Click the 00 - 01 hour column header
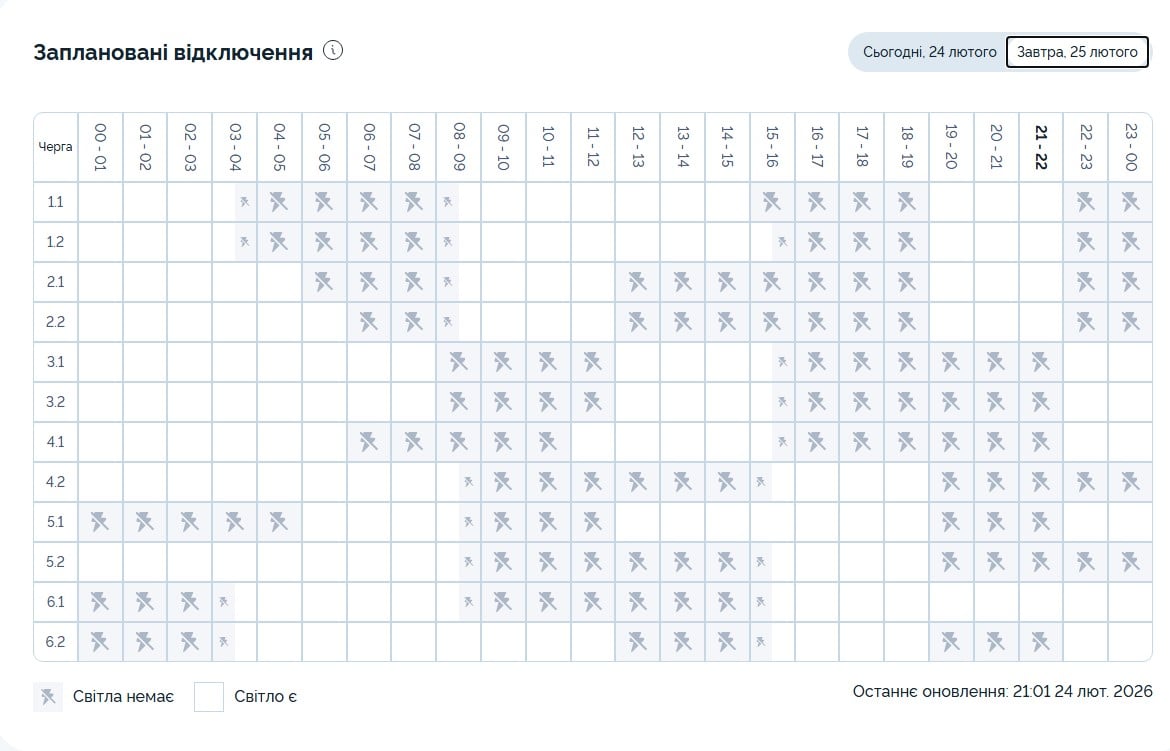This screenshot has width=1170, height=751. pos(100,146)
